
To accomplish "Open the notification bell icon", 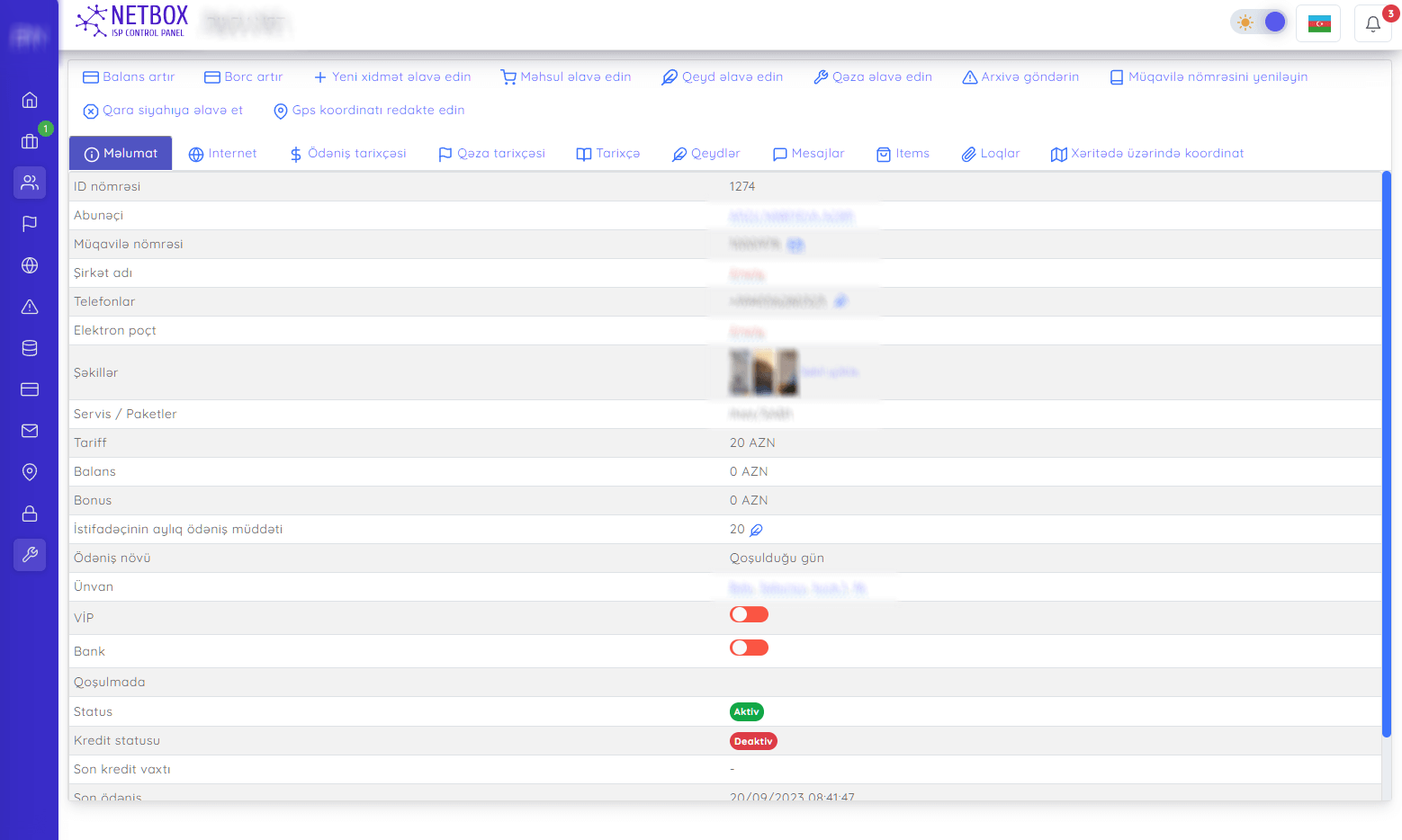I will pyautogui.click(x=1372, y=23).
